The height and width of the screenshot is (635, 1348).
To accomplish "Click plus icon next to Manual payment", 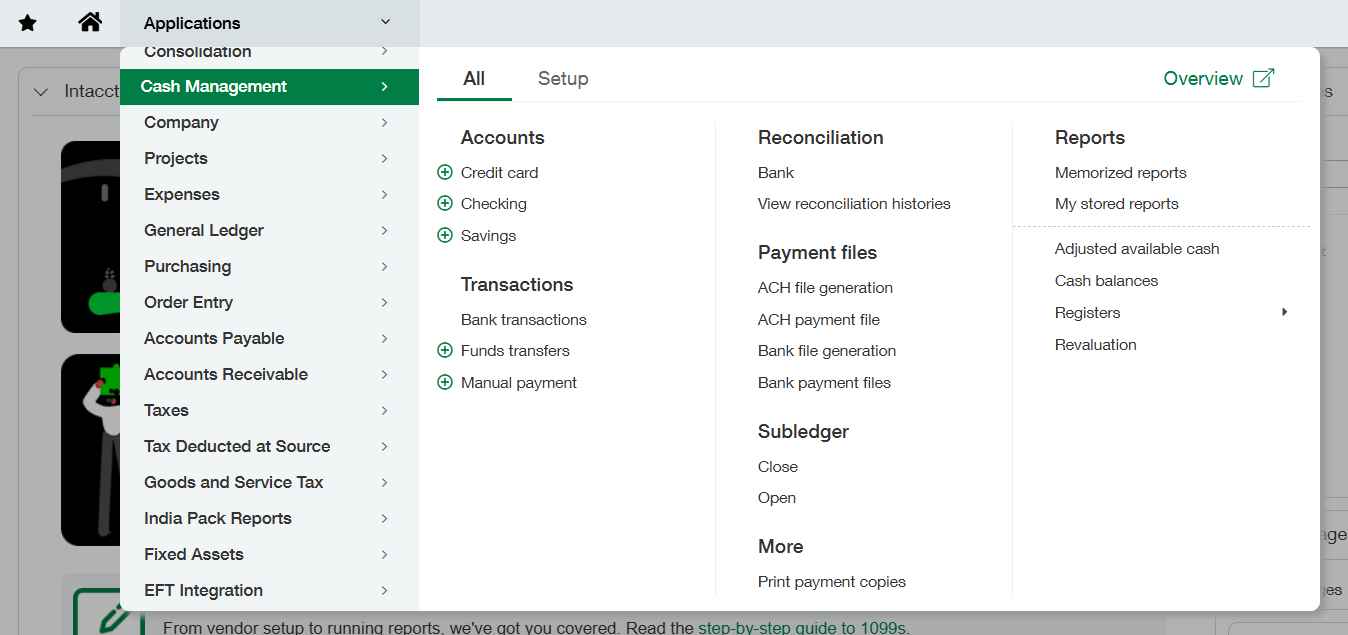I will pyautogui.click(x=445, y=383).
